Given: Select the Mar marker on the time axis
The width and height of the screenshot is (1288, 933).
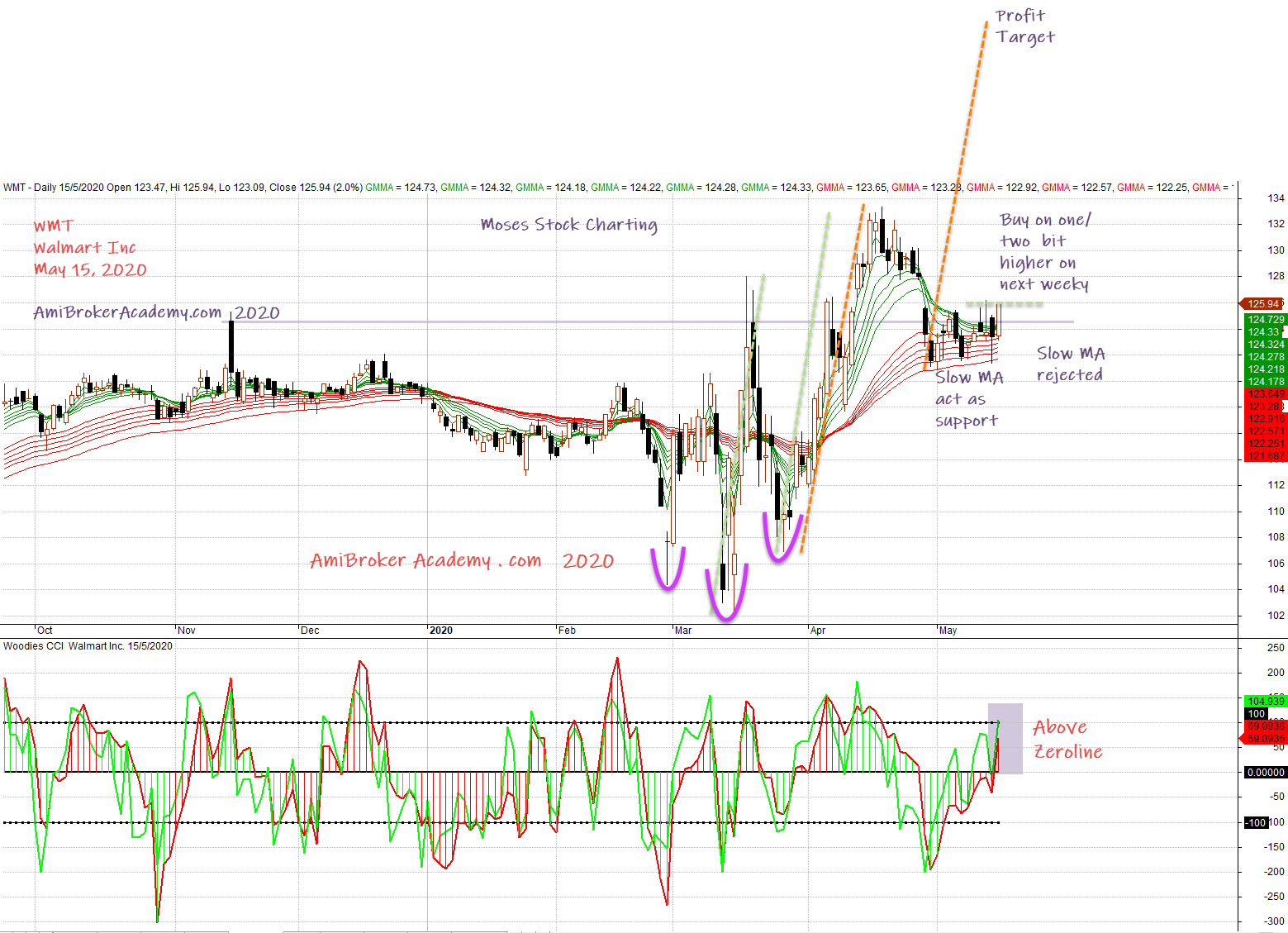Looking at the screenshot, I should pos(683,631).
